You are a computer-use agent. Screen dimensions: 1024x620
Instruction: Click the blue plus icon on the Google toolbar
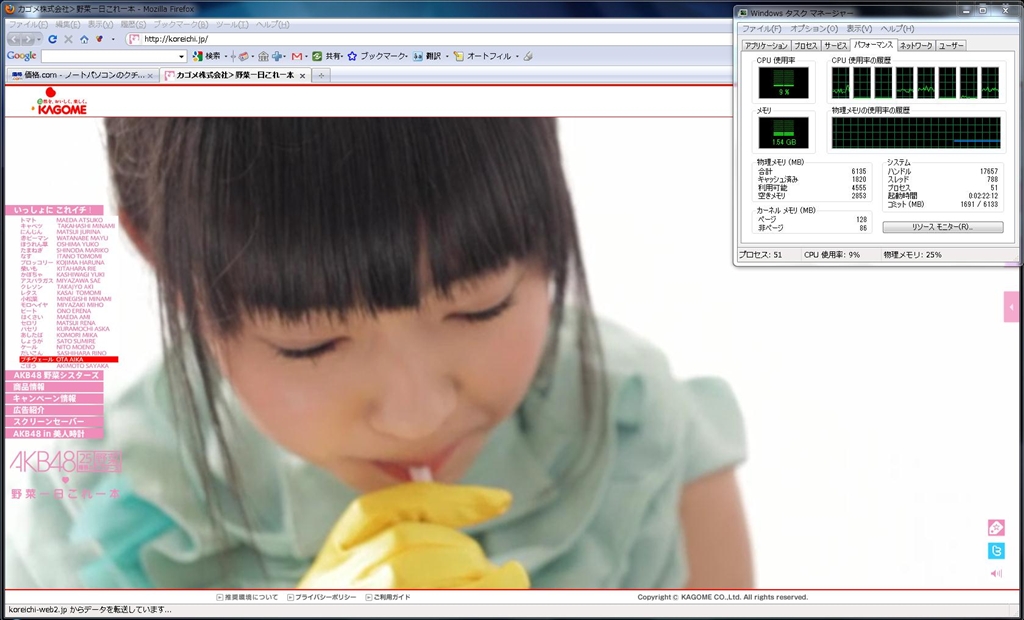[278, 56]
